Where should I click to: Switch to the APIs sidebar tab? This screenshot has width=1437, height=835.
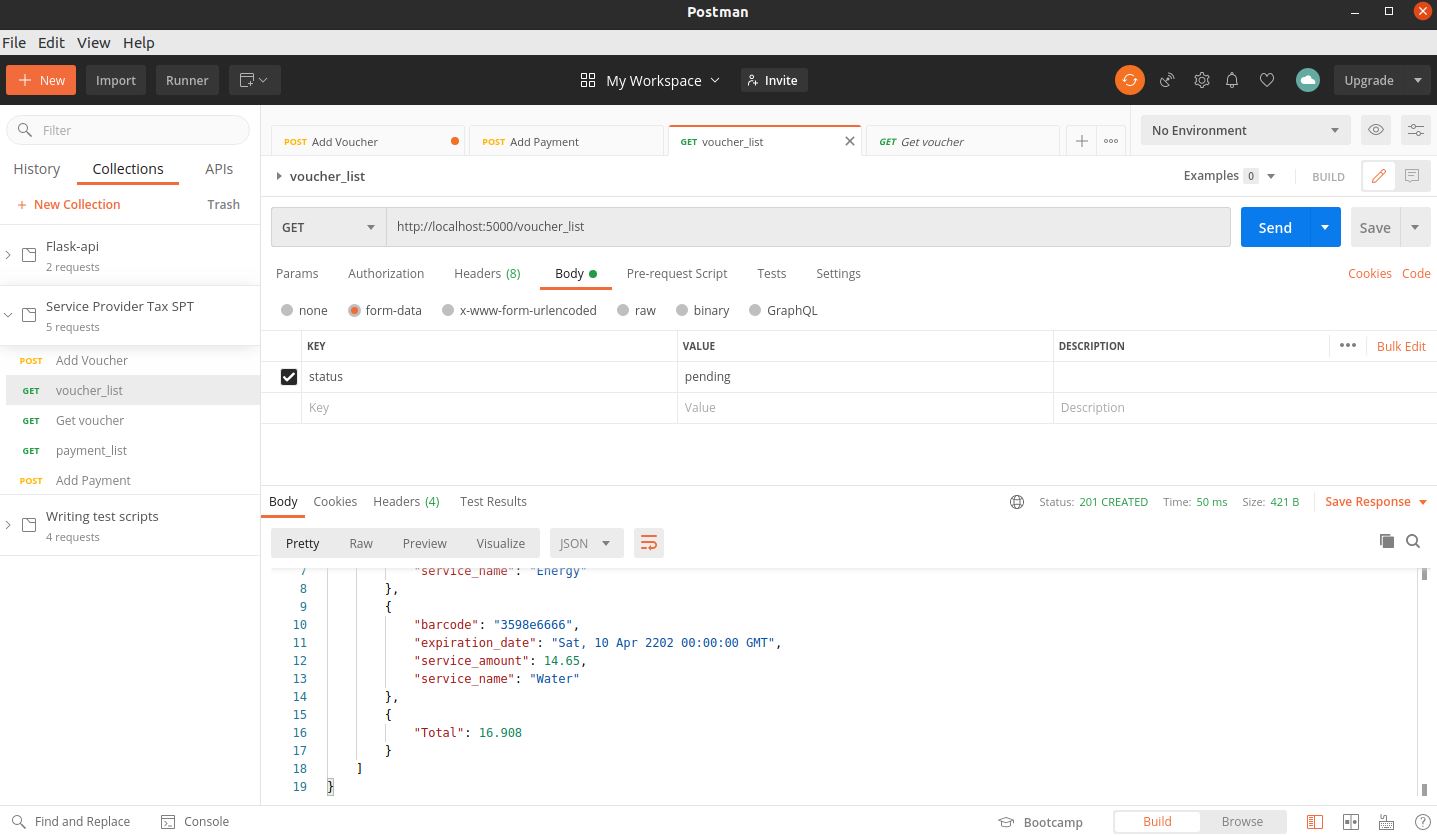pyautogui.click(x=219, y=169)
